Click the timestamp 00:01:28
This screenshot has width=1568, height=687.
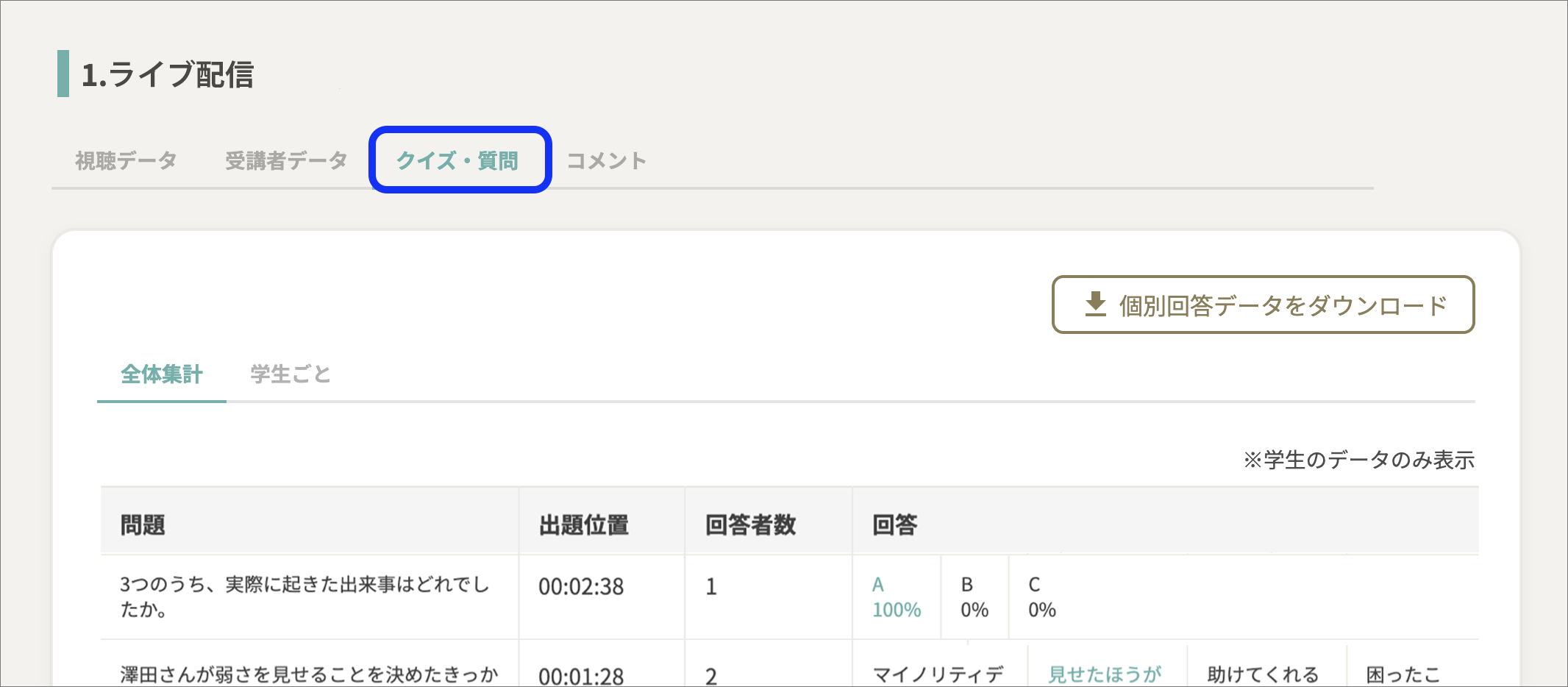click(581, 676)
